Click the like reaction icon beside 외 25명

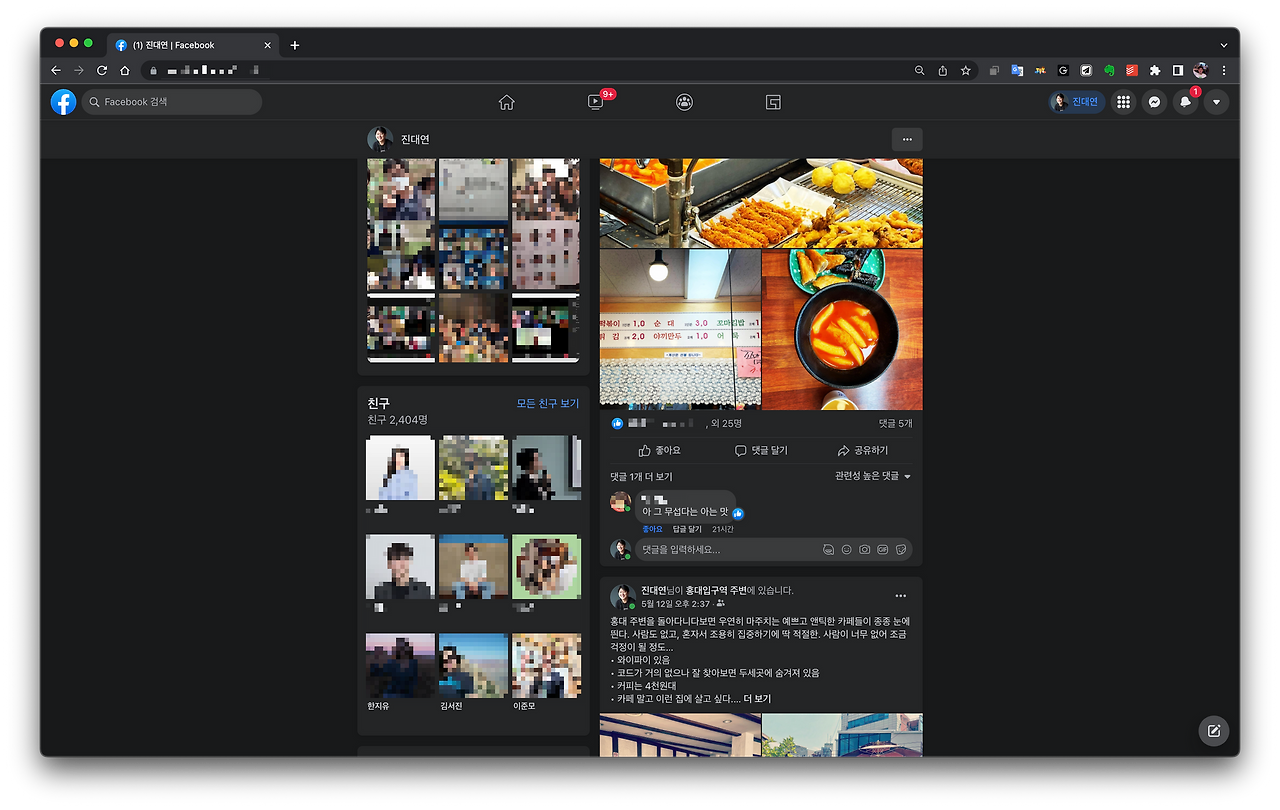(617, 424)
